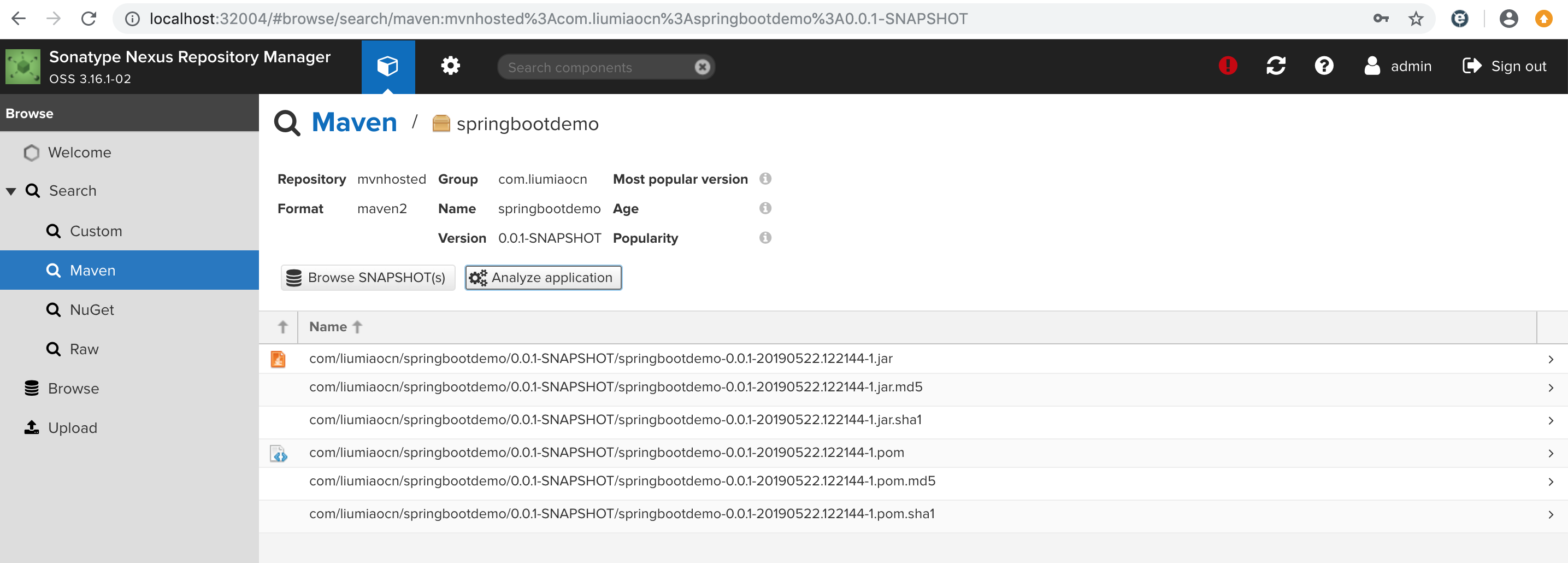Click the jar file type icon
1568x563 pixels.
[279, 358]
